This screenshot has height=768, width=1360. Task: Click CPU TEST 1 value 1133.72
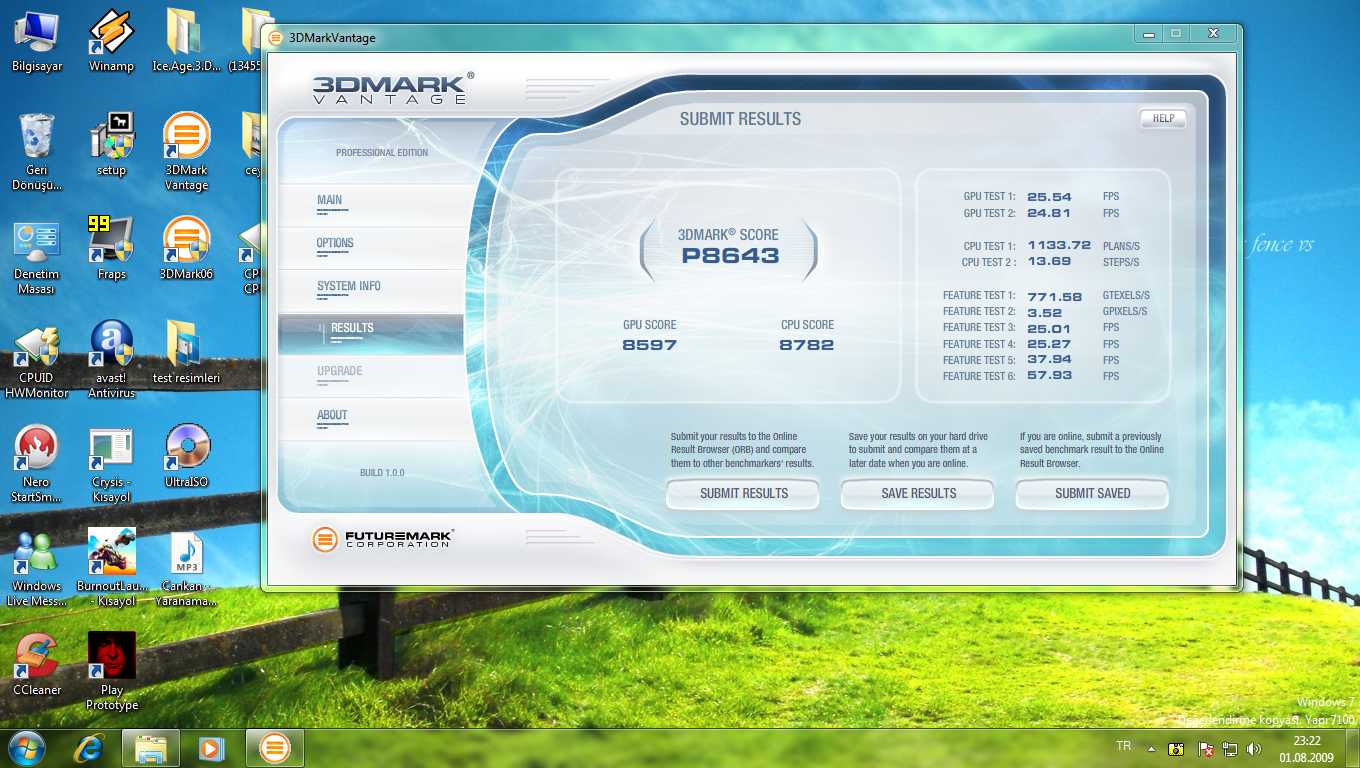pos(1059,246)
